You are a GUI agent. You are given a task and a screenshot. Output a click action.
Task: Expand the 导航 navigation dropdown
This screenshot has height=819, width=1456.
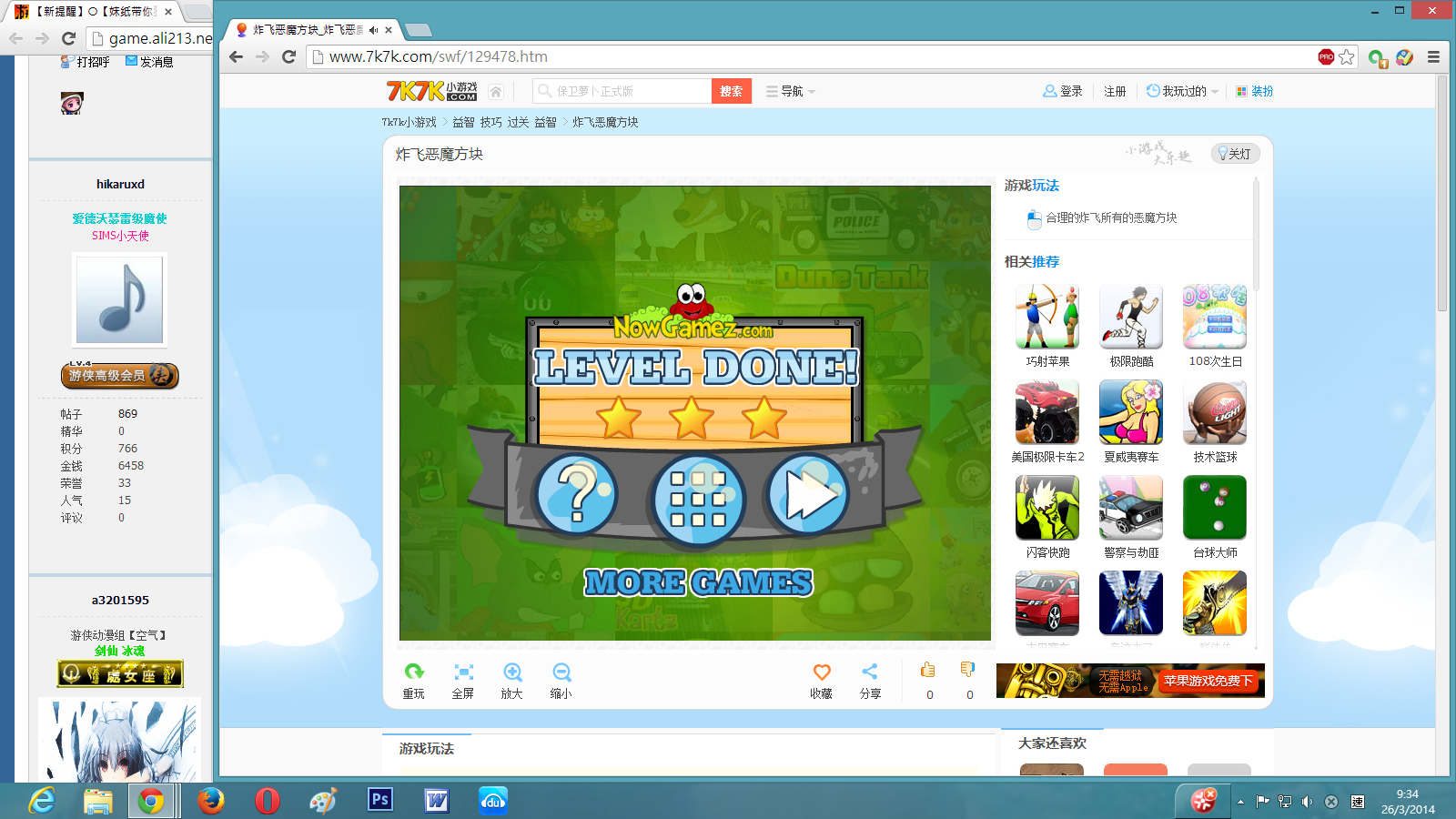(x=791, y=91)
